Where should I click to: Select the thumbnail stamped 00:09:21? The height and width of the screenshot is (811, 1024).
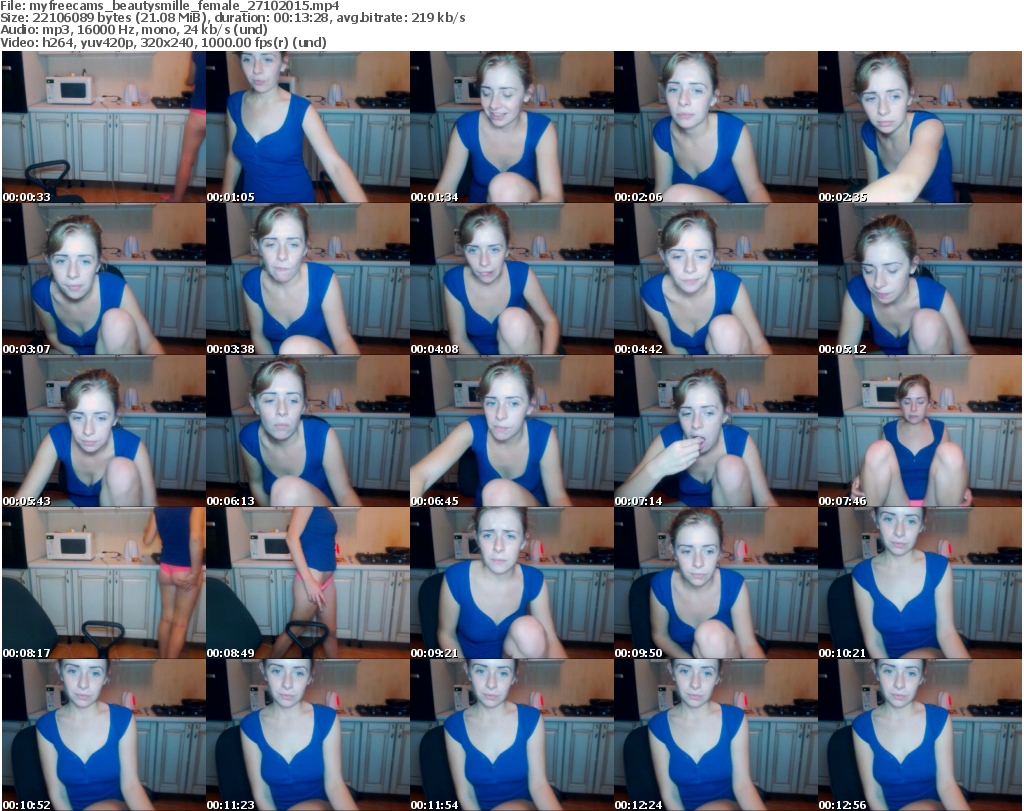pos(512,583)
